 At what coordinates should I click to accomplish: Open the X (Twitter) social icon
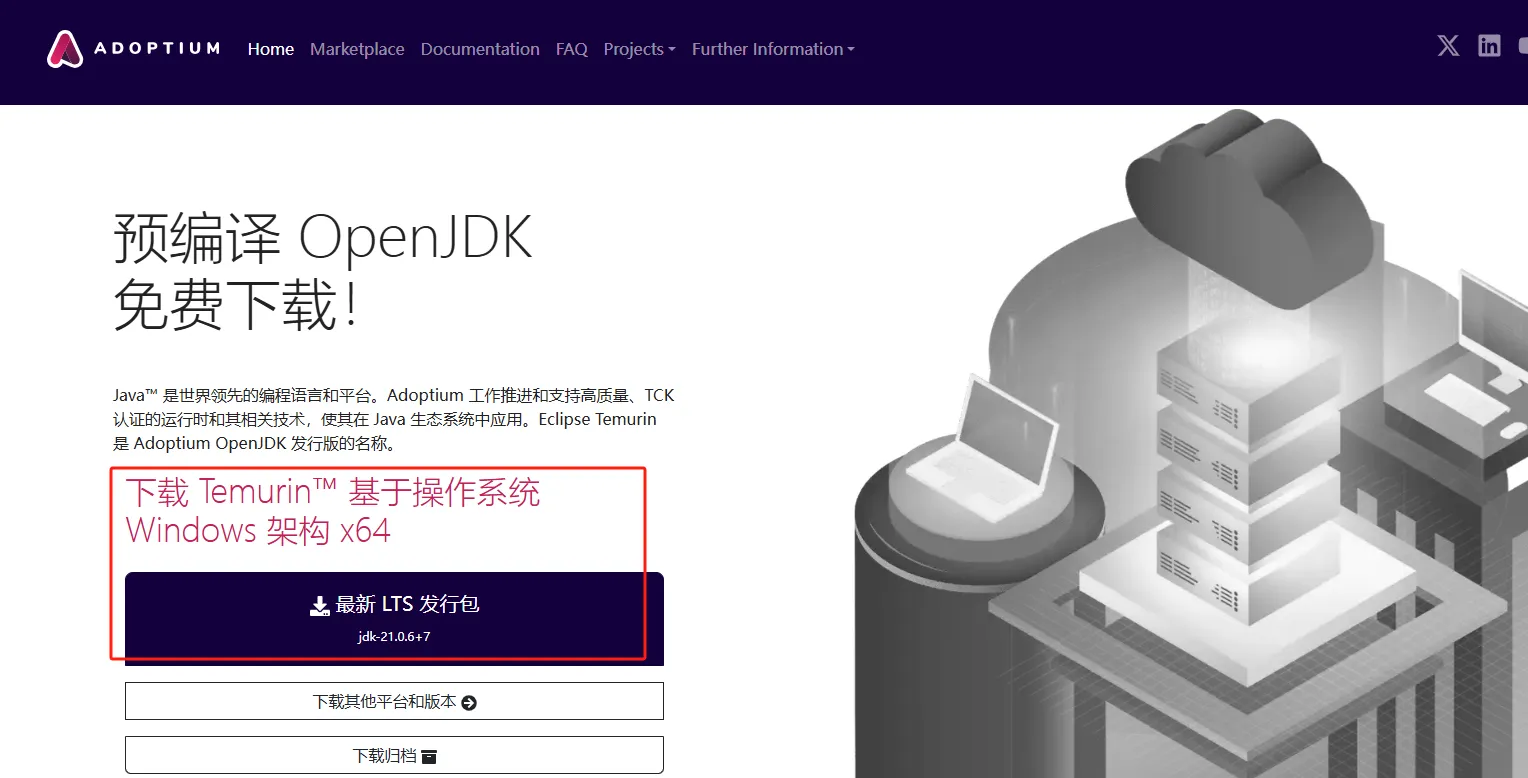click(x=1448, y=46)
